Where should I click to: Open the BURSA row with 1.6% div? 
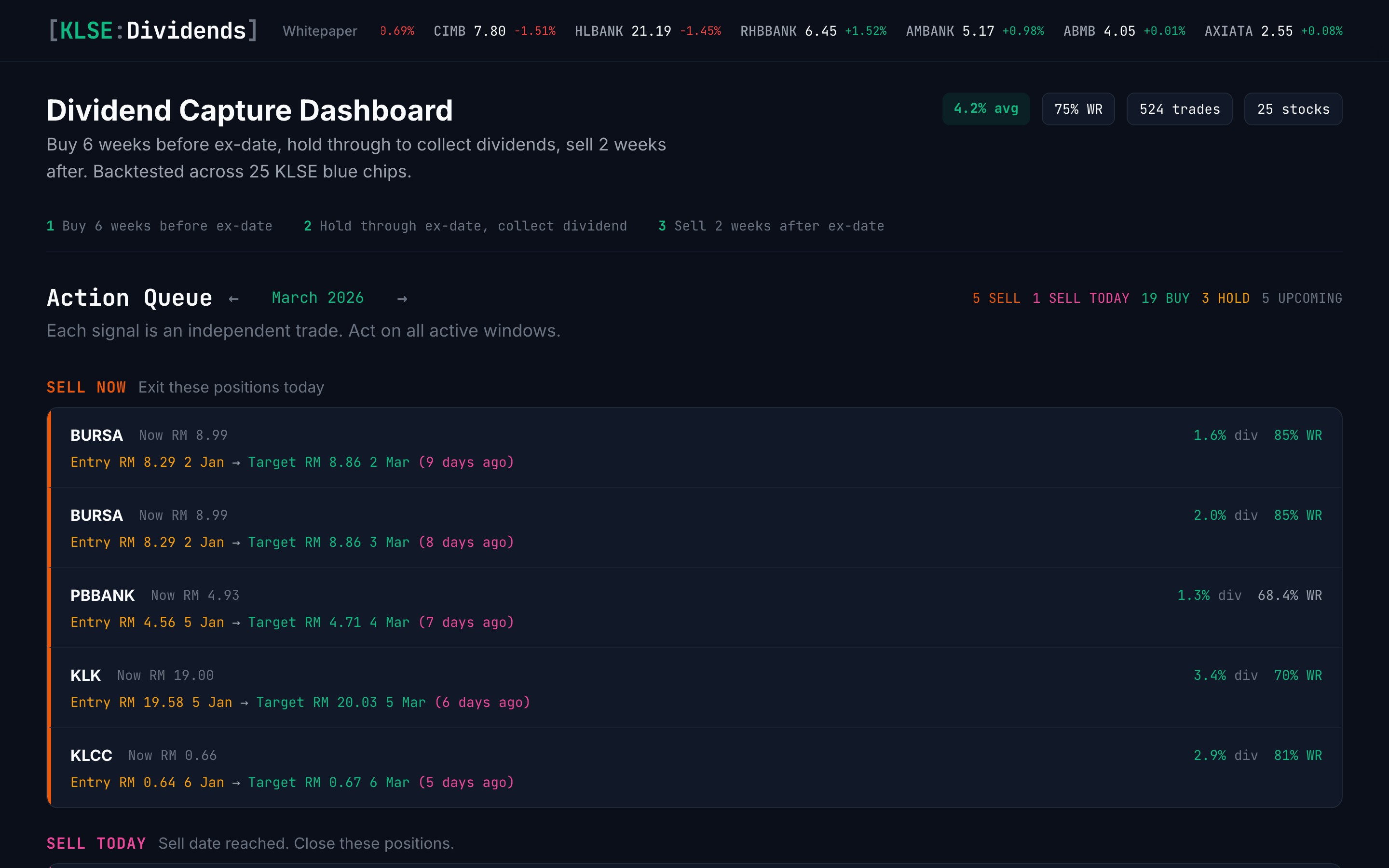tap(694, 448)
